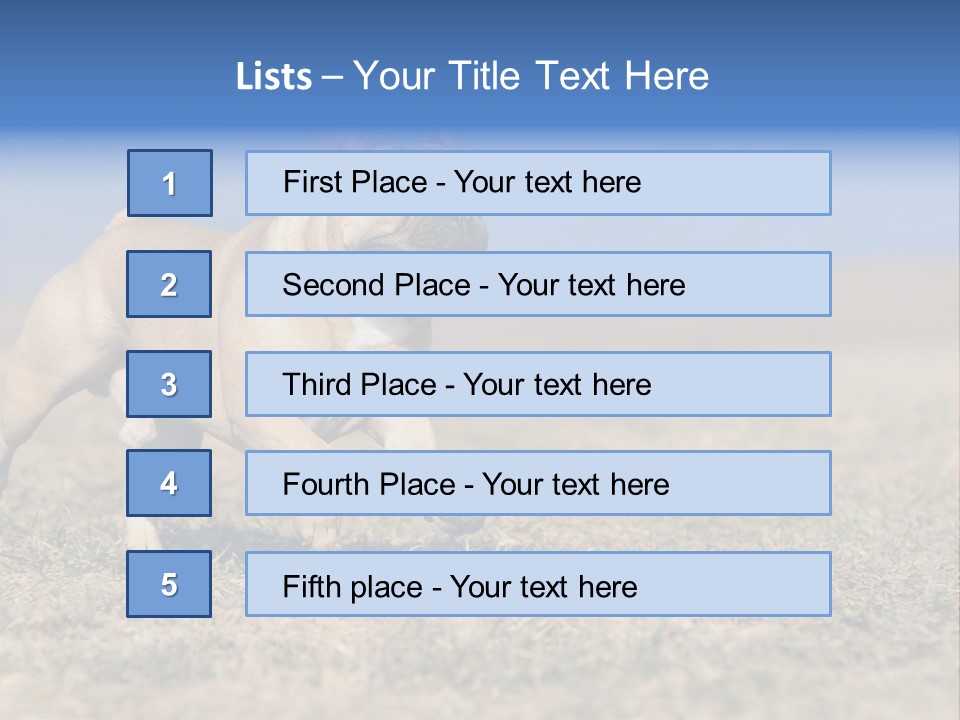This screenshot has height=720, width=960.
Task: Click the word 'First' in the list
Action: click(x=312, y=183)
